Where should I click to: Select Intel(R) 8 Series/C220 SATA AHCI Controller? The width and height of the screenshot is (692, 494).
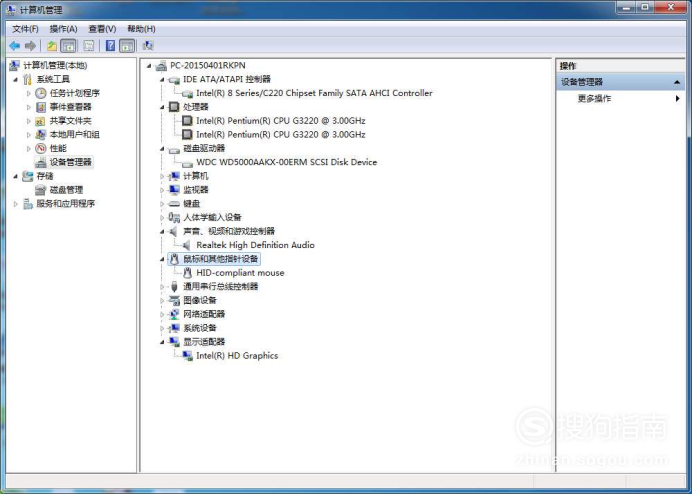[x=314, y=93]
